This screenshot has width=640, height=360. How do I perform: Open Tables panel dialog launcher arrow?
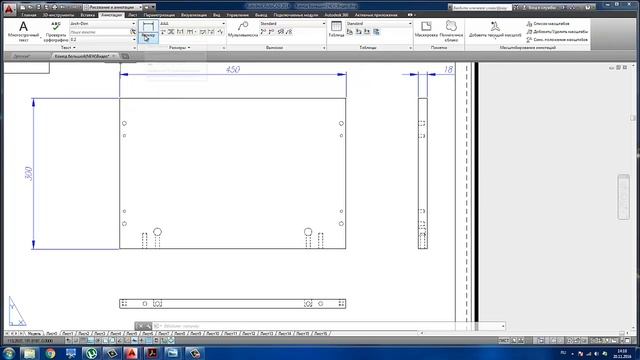(x=411, y=48)
